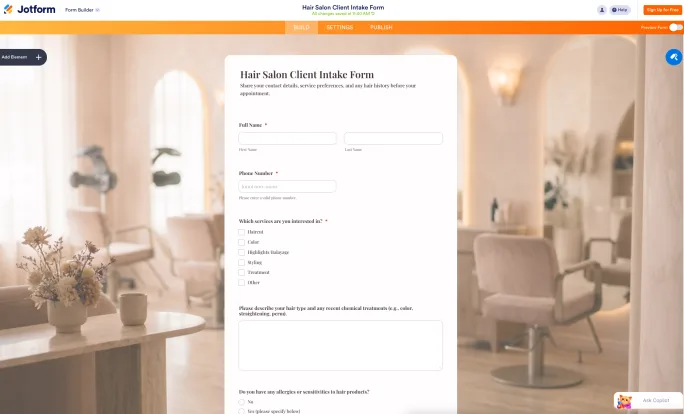This screenshot has width=684, height=414.
Task: Check the Styling checkbox
Action: click(241, 262)
